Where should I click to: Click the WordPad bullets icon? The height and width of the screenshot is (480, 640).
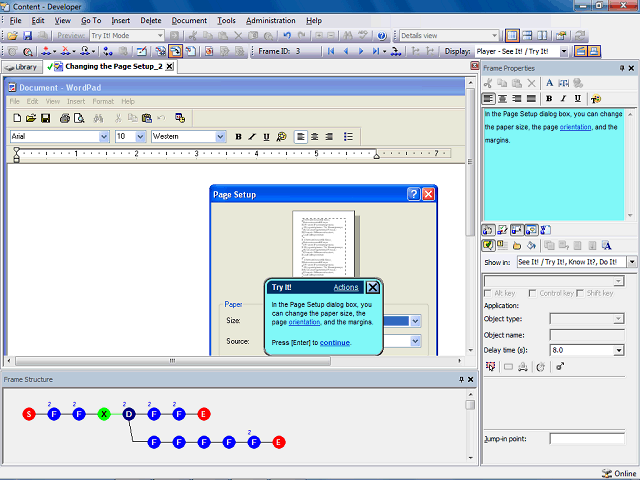(348, 137)
